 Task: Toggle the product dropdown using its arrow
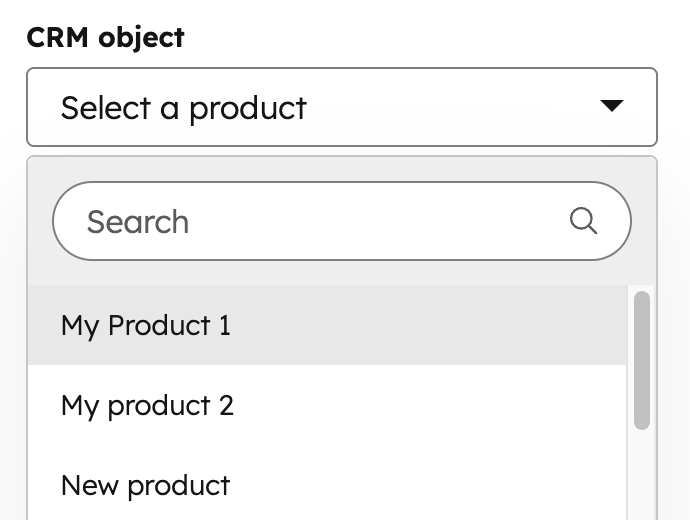(x=612, y=106)
